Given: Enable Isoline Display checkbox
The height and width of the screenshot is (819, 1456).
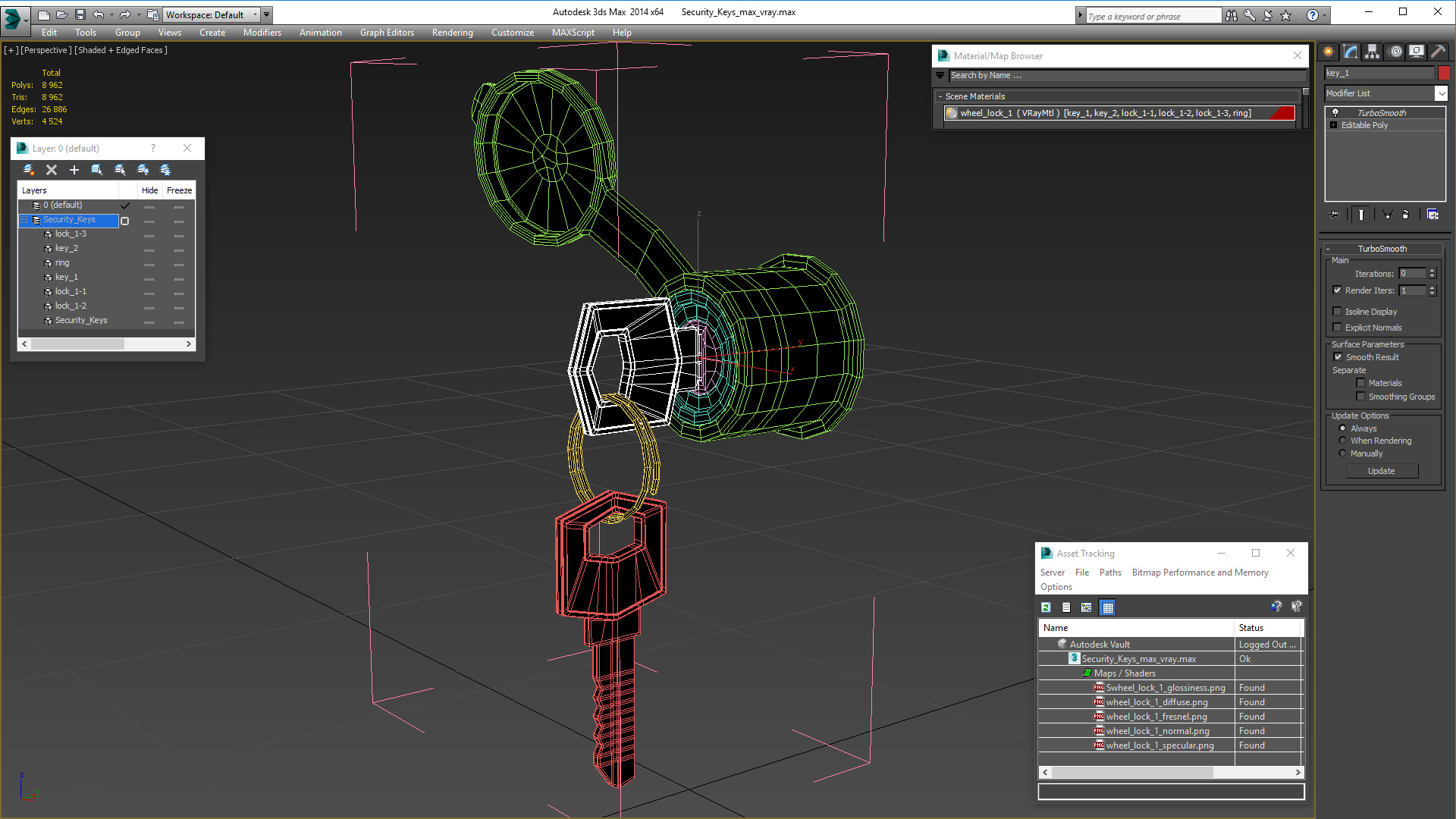Looking at the screenshot, I should [1338, 312].
